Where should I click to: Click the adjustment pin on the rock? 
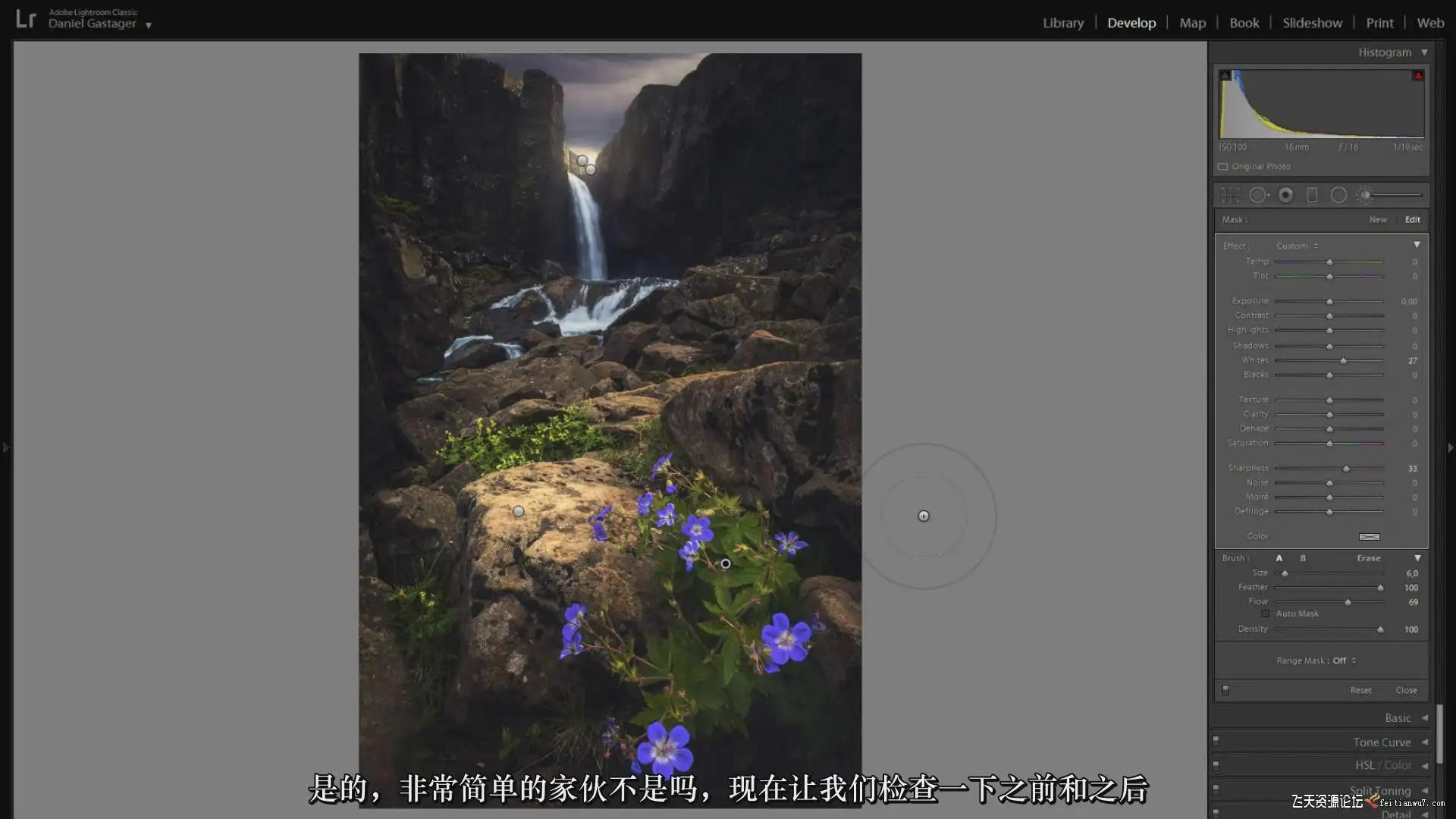518,512
